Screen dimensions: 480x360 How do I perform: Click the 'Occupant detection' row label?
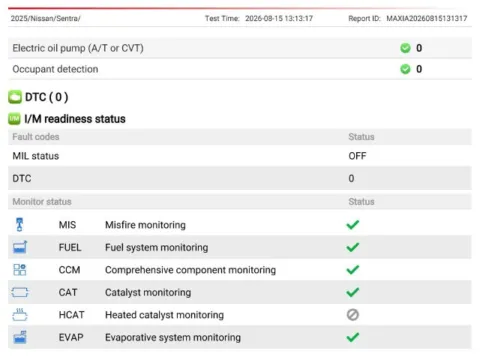click(x=55, y=69)
